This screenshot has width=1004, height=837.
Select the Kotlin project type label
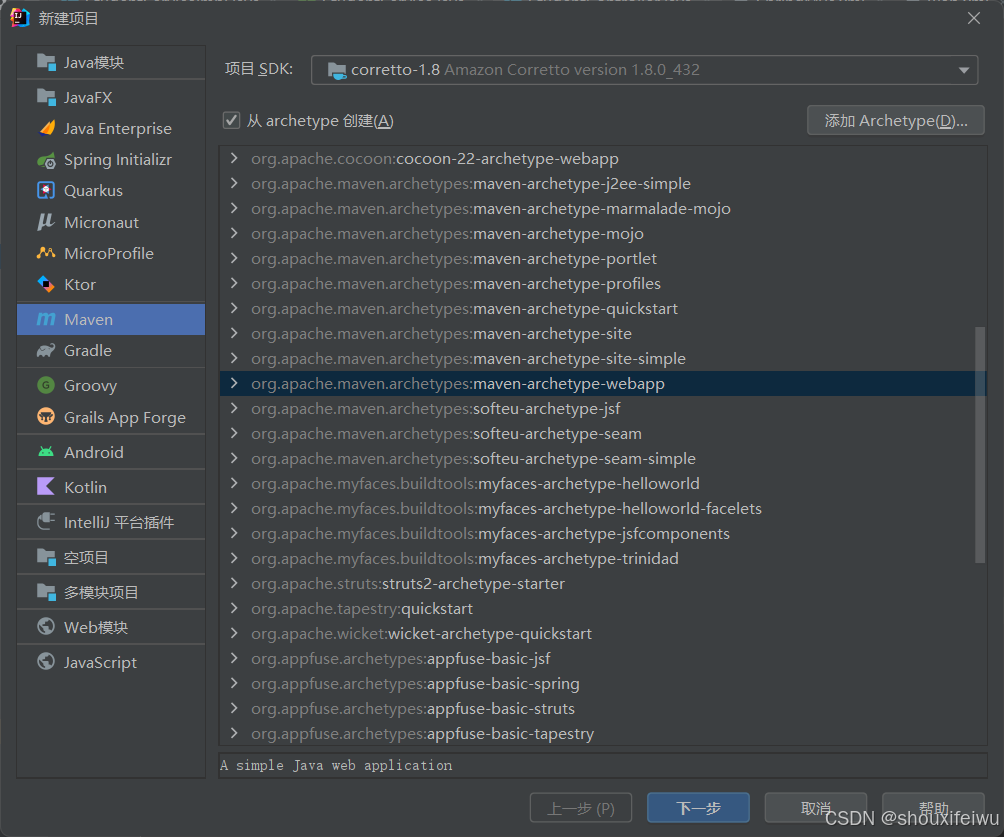click(85, 487)
